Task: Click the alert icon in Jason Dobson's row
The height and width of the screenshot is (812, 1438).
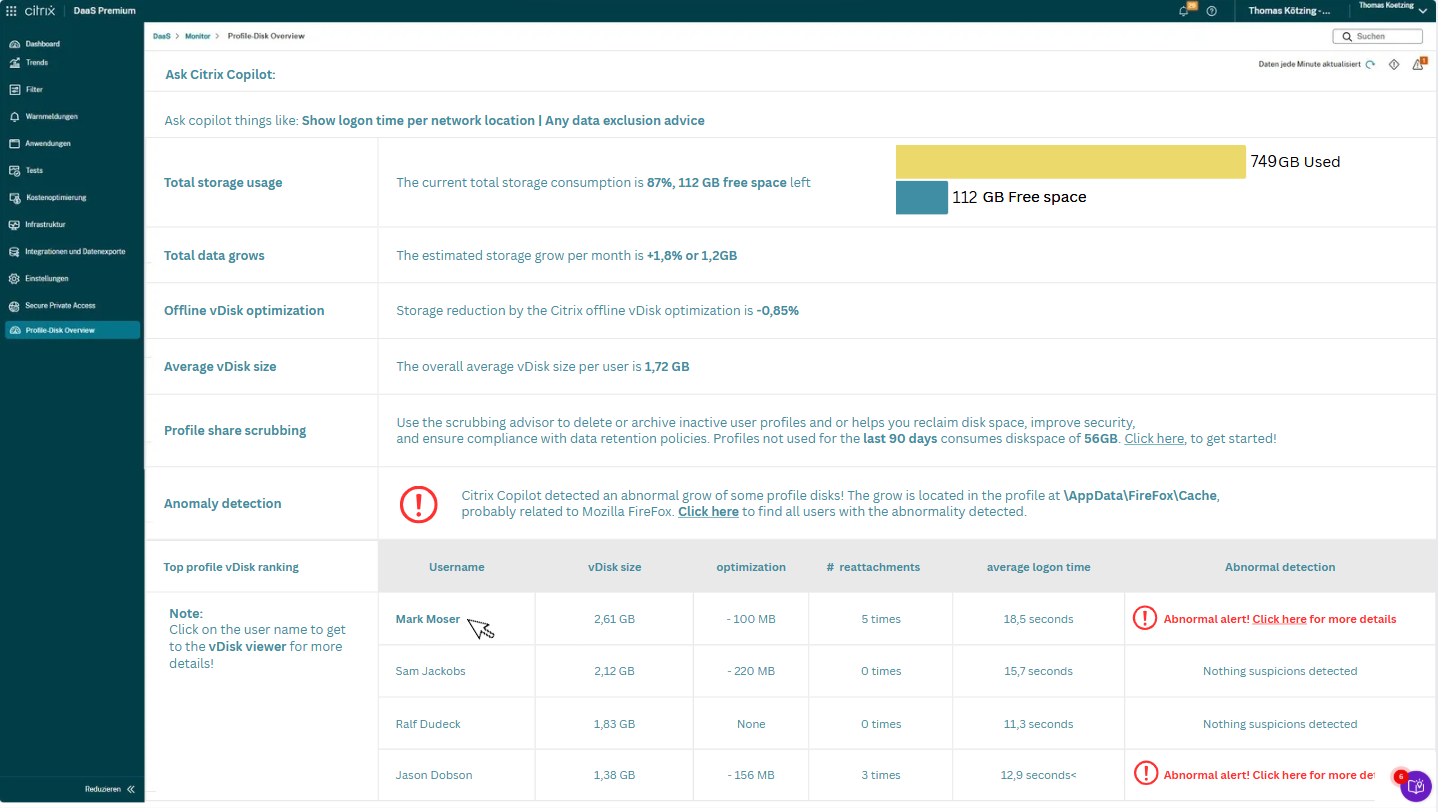Action: click(1146, 774)
